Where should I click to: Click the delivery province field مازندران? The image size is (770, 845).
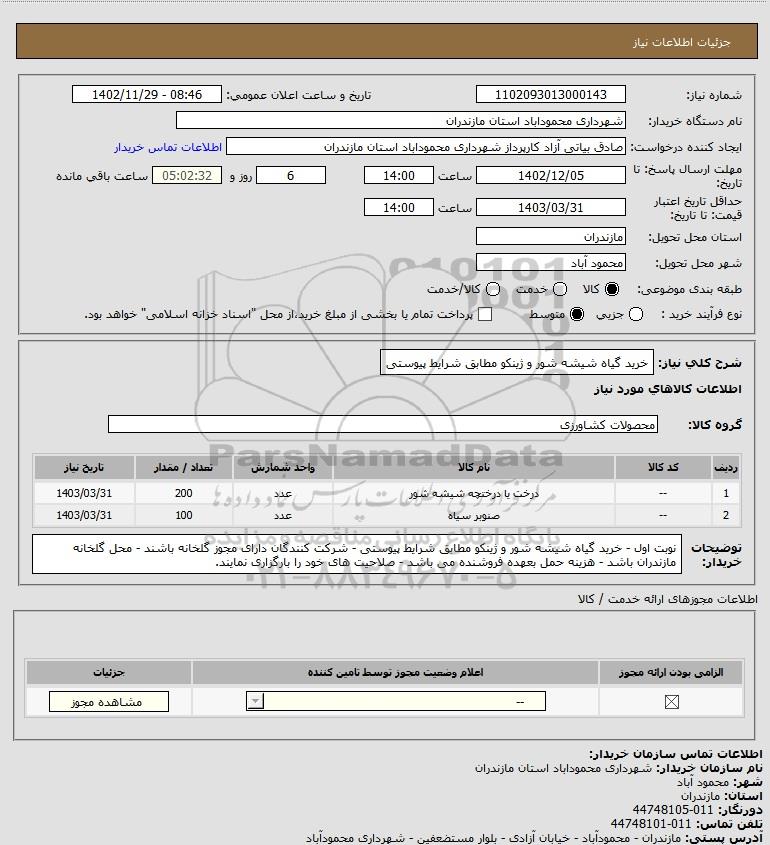click(551, 237)
